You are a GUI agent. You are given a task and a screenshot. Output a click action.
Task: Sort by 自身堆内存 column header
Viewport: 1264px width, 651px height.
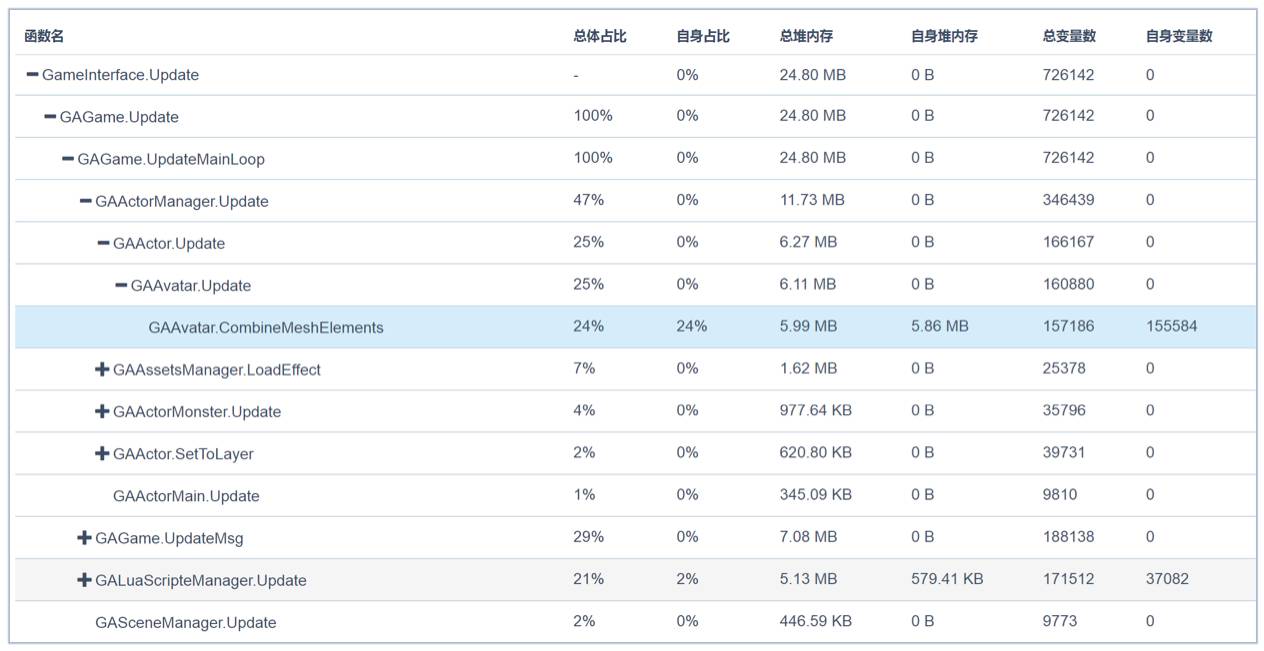[x=944, y=36]
